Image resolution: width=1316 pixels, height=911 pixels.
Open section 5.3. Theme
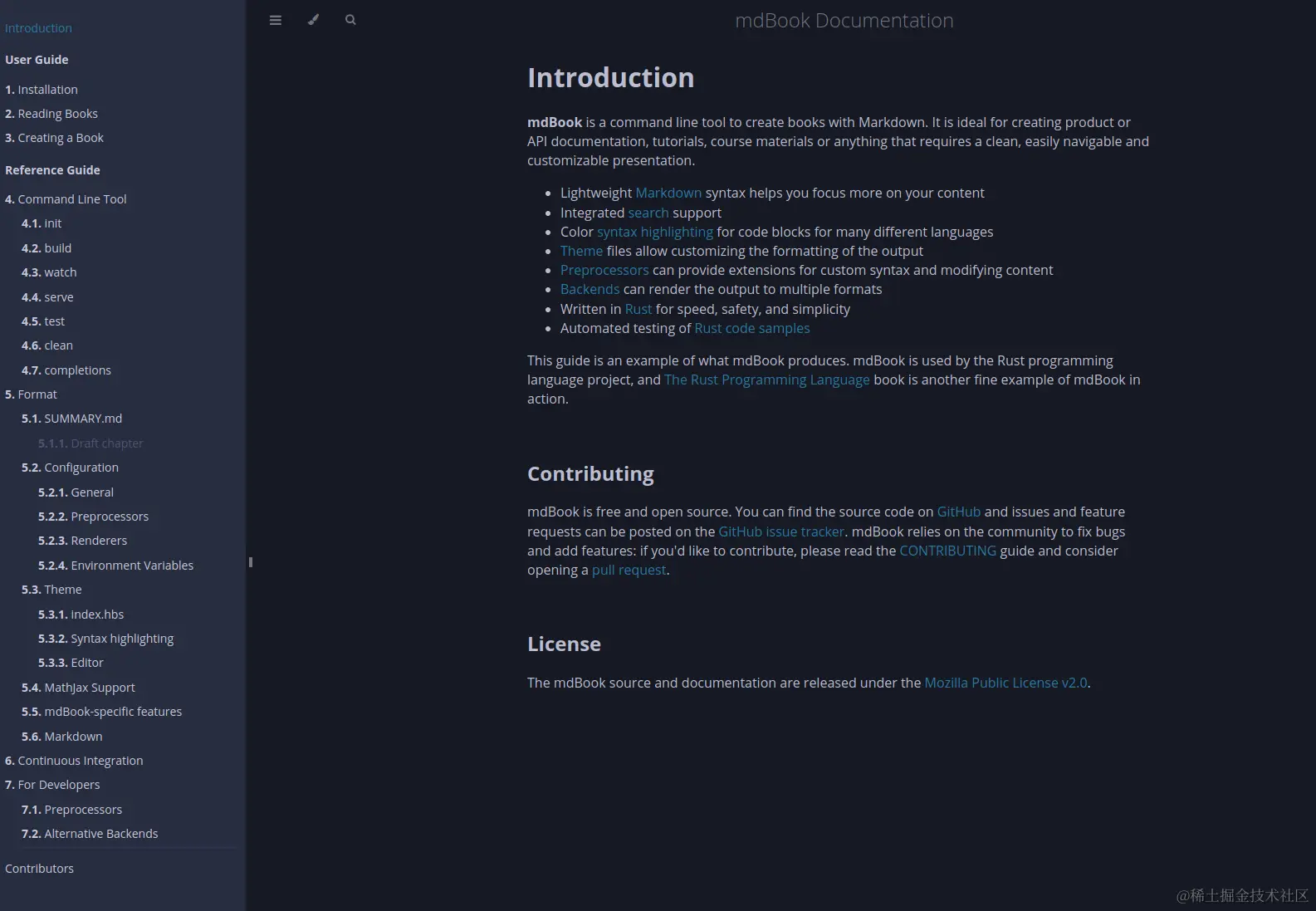click(x=51, y=590)
